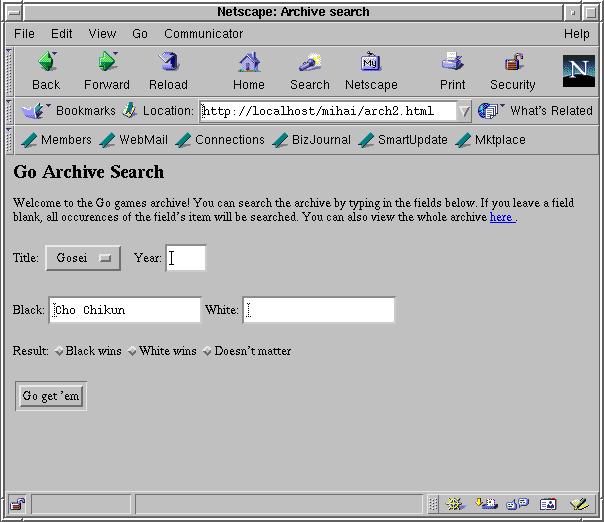Viewport: 604px width, 522px height.
Task: Click into the White player text field
Action: [319, 310]
